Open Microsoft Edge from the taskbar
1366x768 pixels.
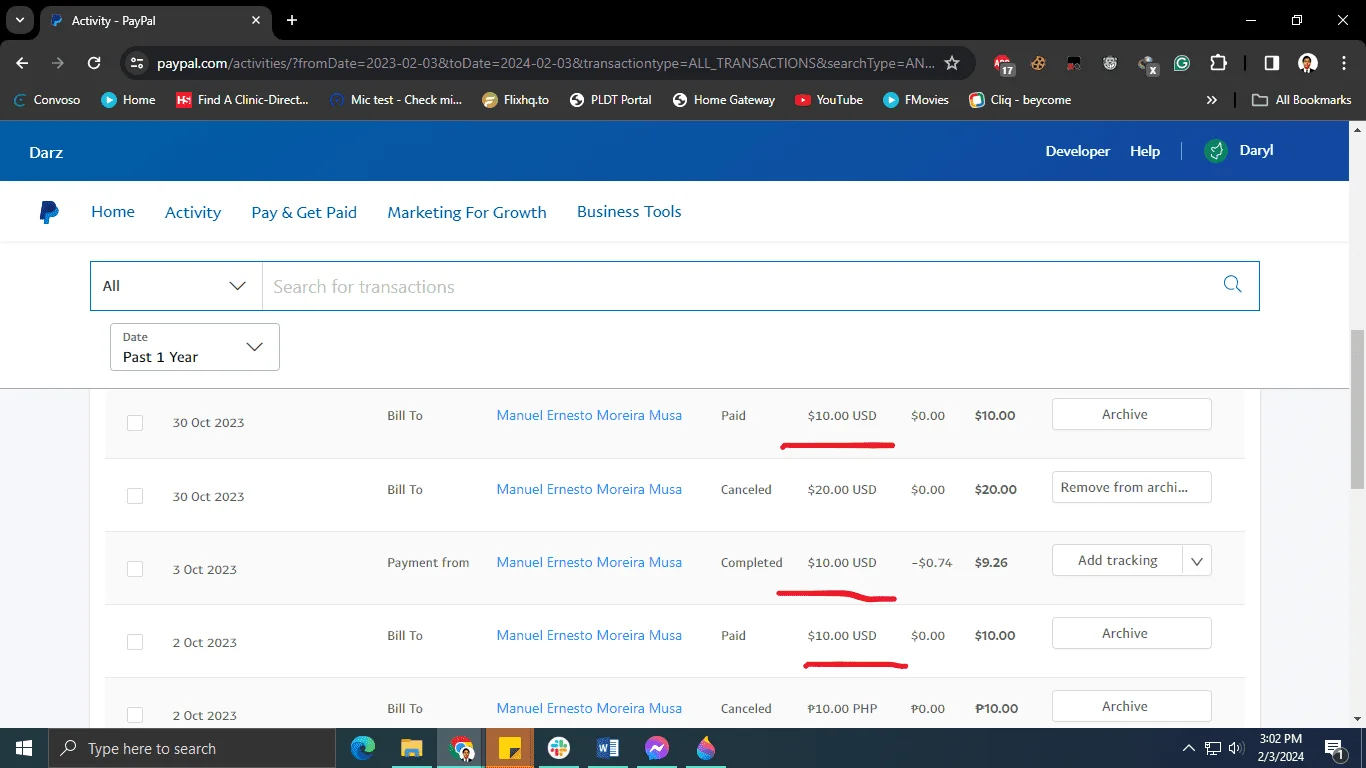click(x=363, y=748)
